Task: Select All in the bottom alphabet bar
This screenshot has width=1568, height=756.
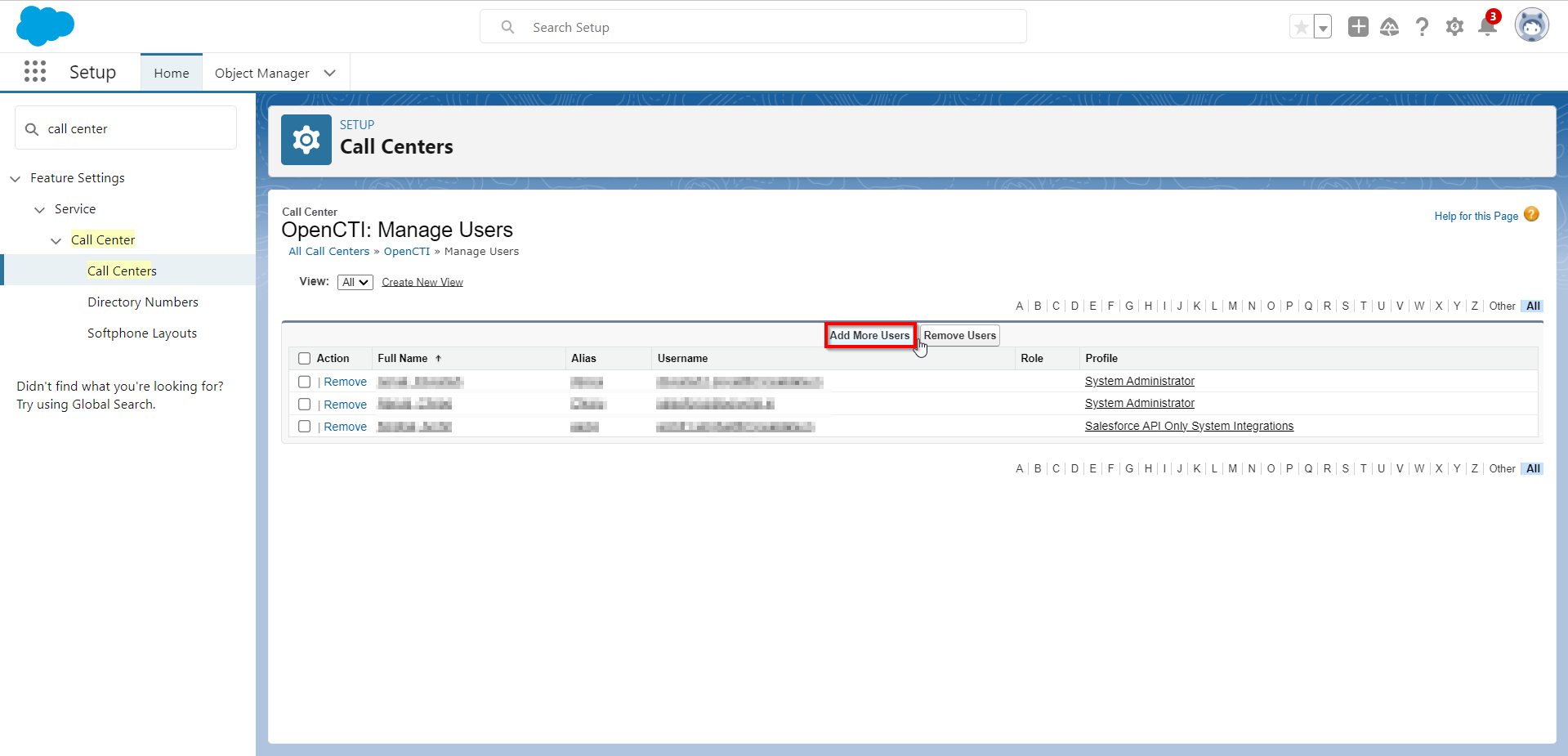Action: click(x=1533, y=468)
